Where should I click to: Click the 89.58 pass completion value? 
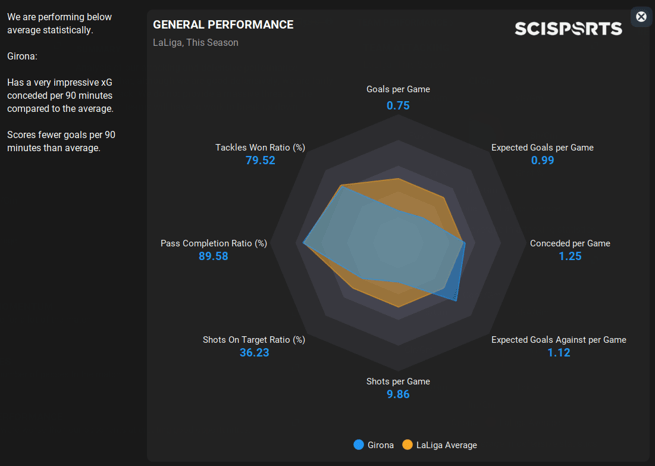[213, 257]
